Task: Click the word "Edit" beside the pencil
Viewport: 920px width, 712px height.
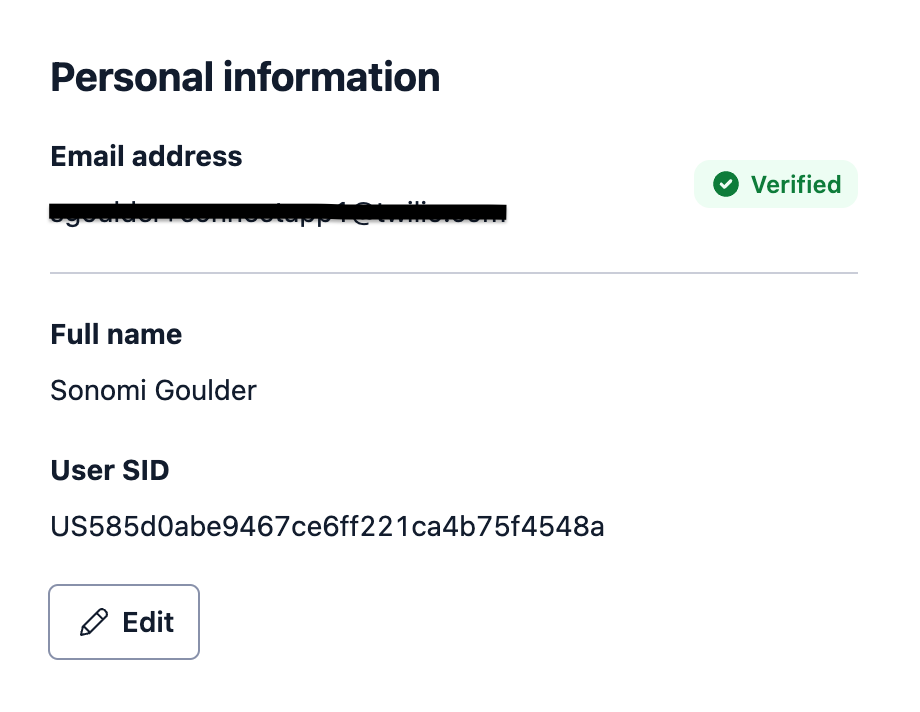Action: tap(148, 622)
